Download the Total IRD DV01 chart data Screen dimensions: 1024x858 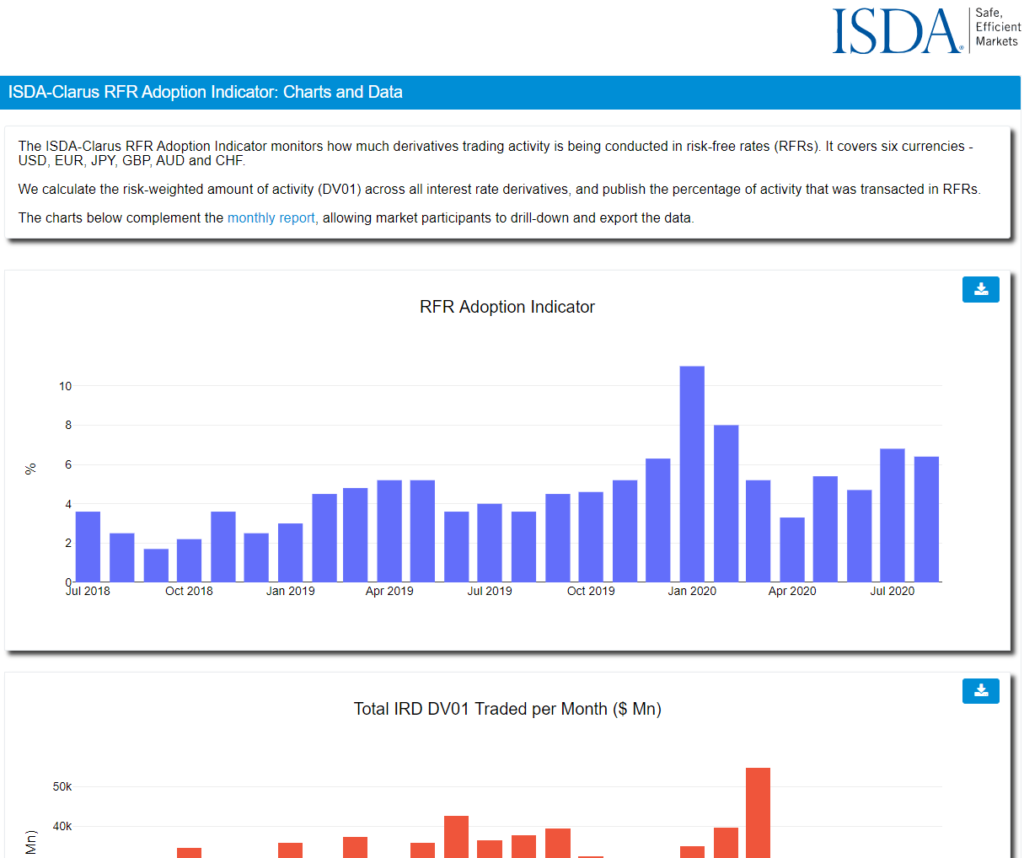(x=980, y=690)
